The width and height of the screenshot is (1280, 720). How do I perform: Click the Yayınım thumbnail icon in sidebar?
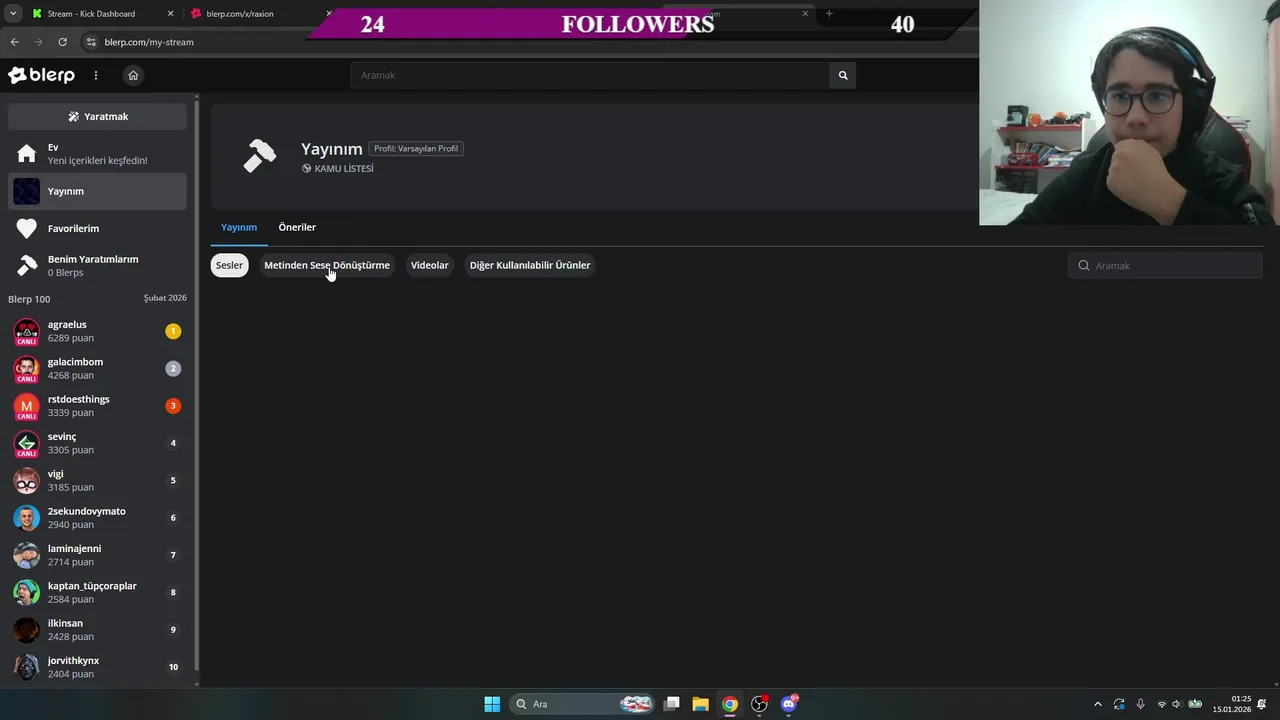pyautogui.click(x=27, y=191)
